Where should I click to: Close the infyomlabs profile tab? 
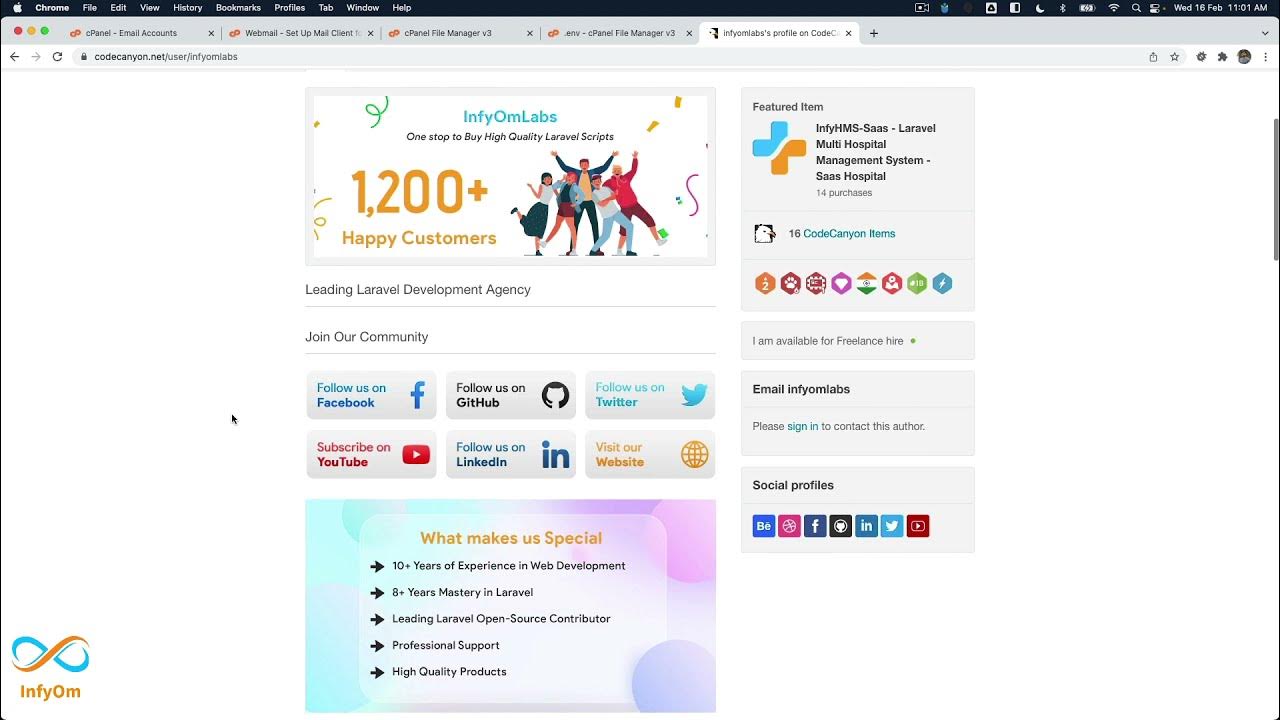tap(849, 33)
